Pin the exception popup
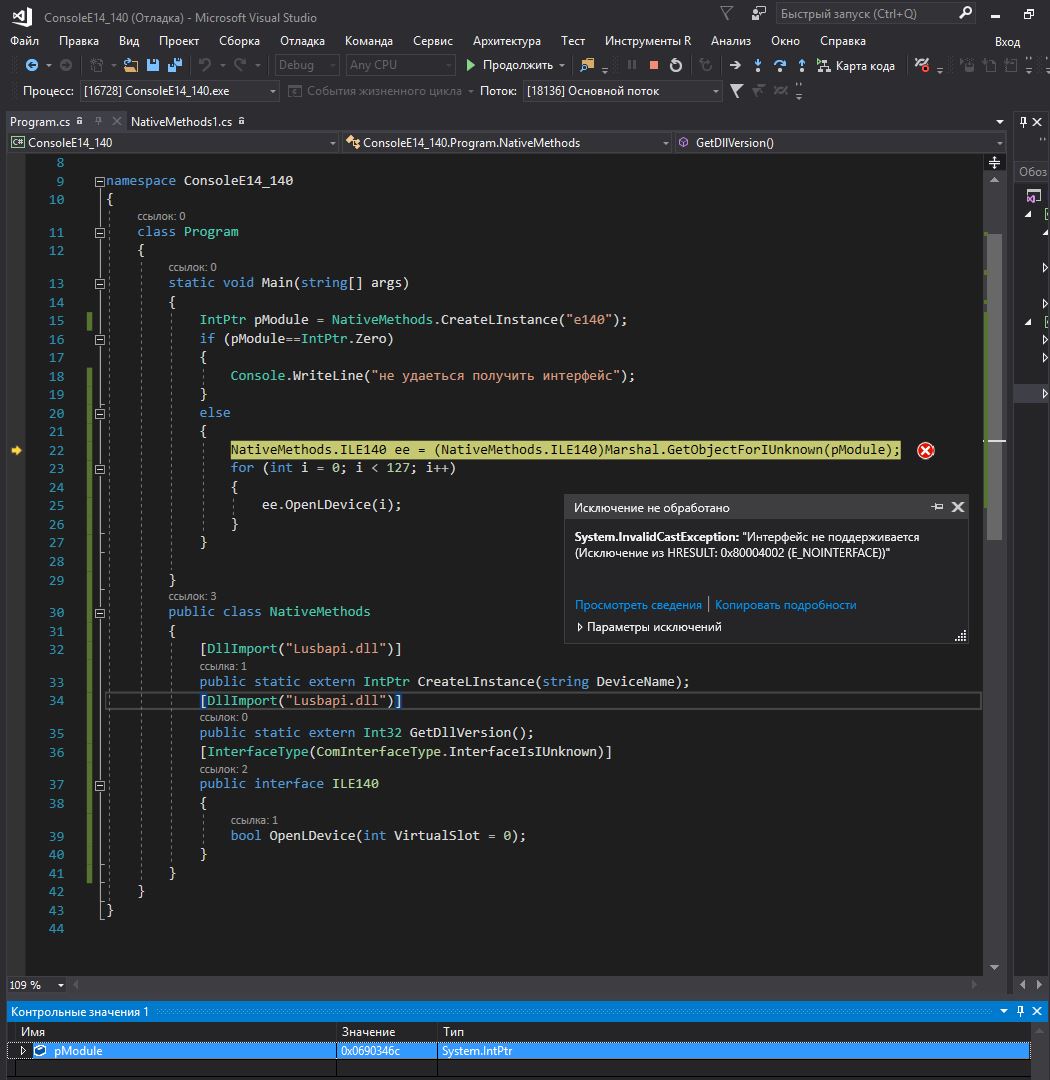Image resolution: width=1050 pixels, height=1080 pixels. coord(937,507)
